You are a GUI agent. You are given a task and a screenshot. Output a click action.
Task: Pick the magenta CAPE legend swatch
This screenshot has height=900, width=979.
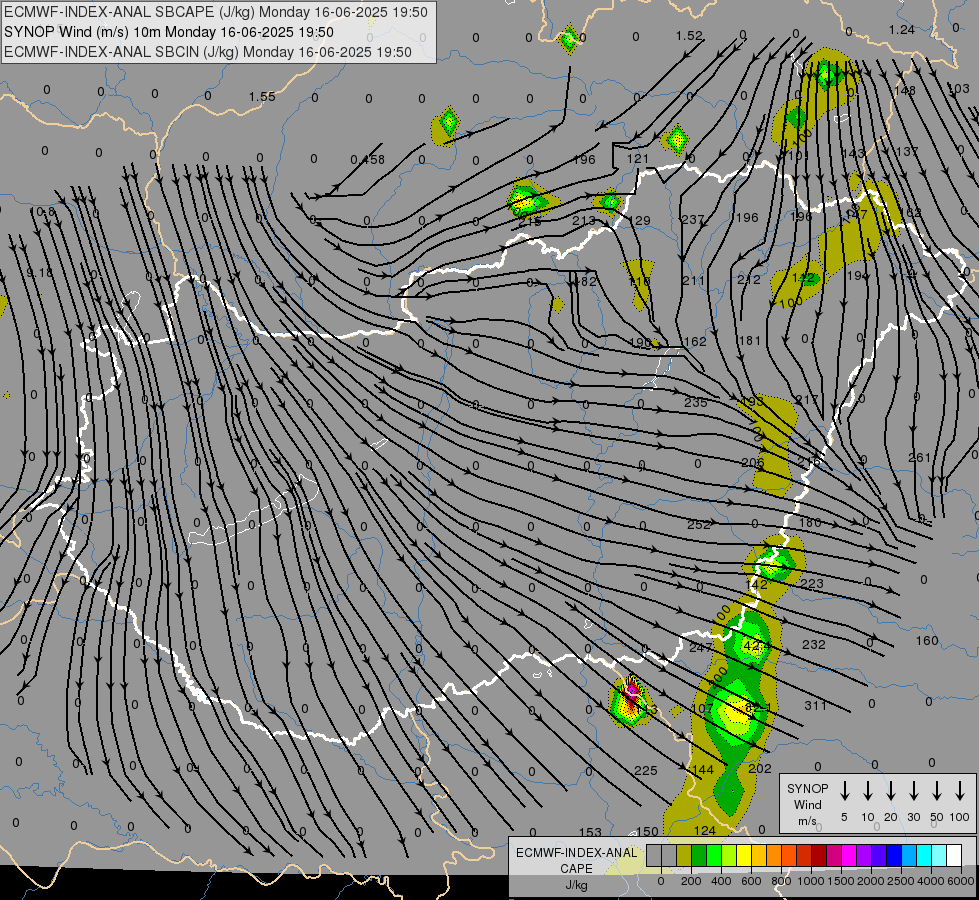click(849, 855)
